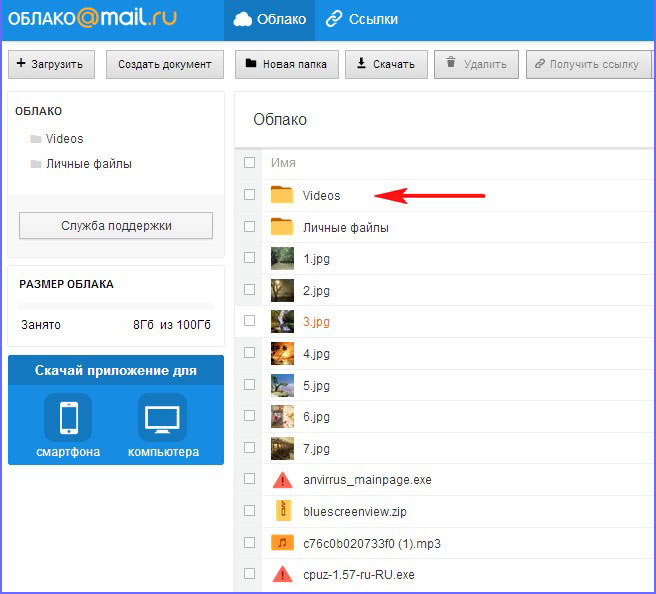Check the box for anvirrus_mainpage.exe

tap(249, 479)
